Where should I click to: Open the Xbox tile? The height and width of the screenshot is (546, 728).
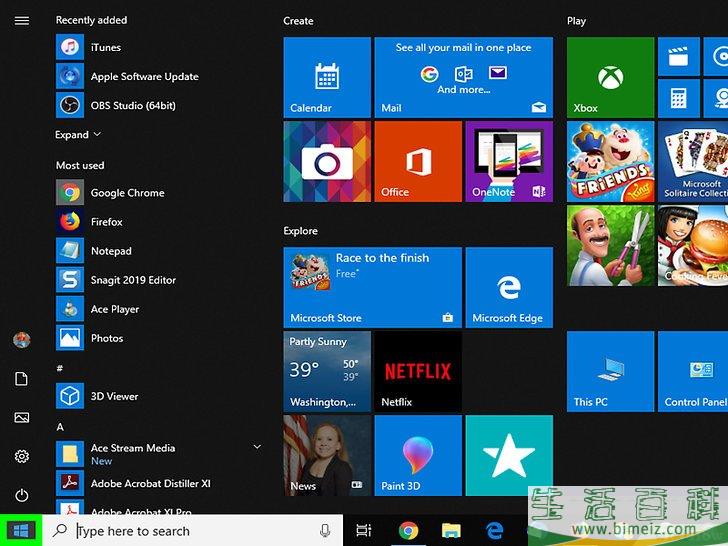[610, 77]
